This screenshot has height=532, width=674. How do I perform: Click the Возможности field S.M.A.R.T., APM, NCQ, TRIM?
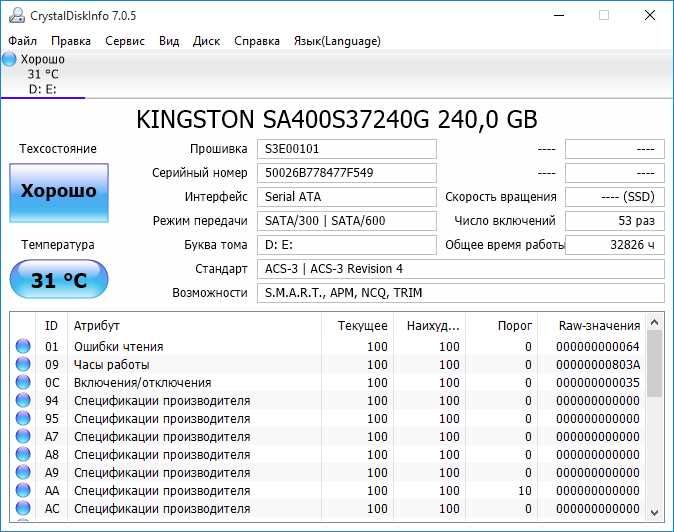461,293
